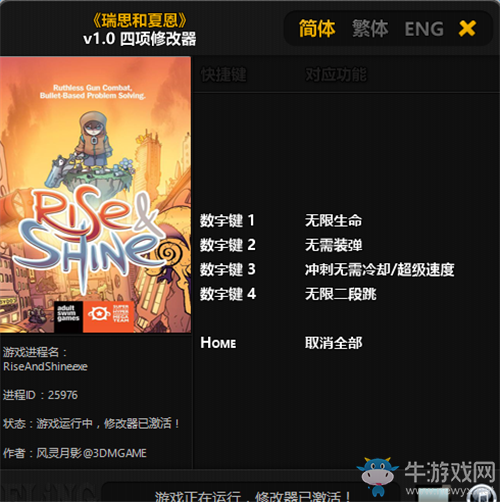Screen dimensions: 500x502
Task: Toggle 冲刺无需冷却/超级速度 option
Action: coord(379,269)
